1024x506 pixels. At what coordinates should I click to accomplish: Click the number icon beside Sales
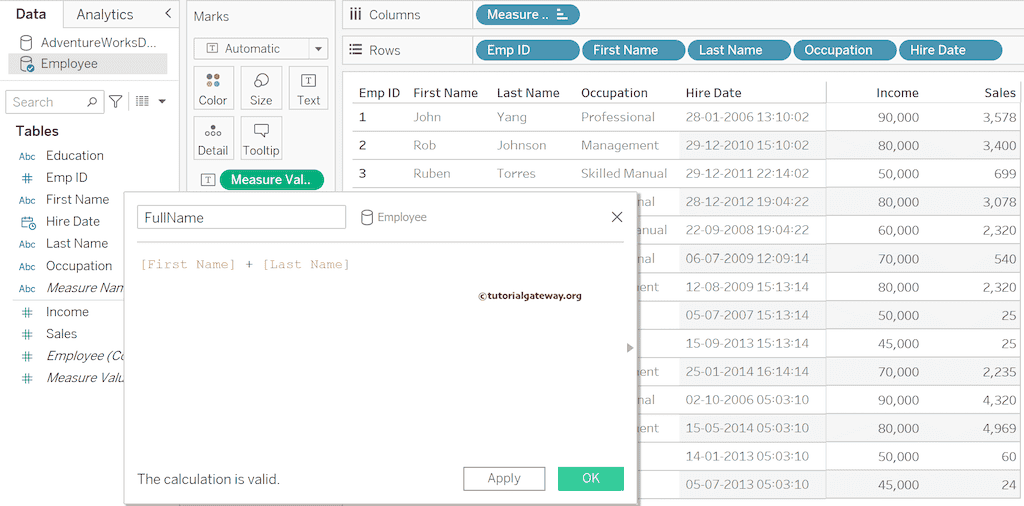pos(27,334)
